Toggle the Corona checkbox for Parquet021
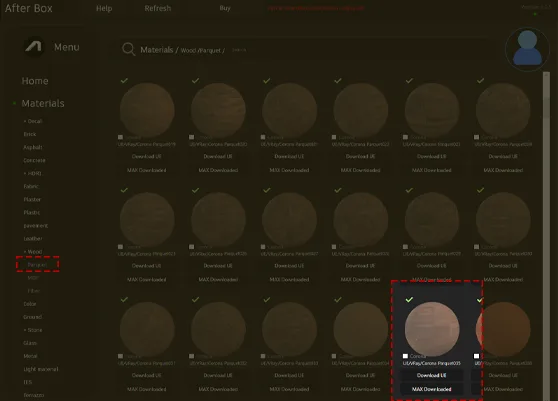The width and height of the screenshot is (558, 401). [263, 137]
